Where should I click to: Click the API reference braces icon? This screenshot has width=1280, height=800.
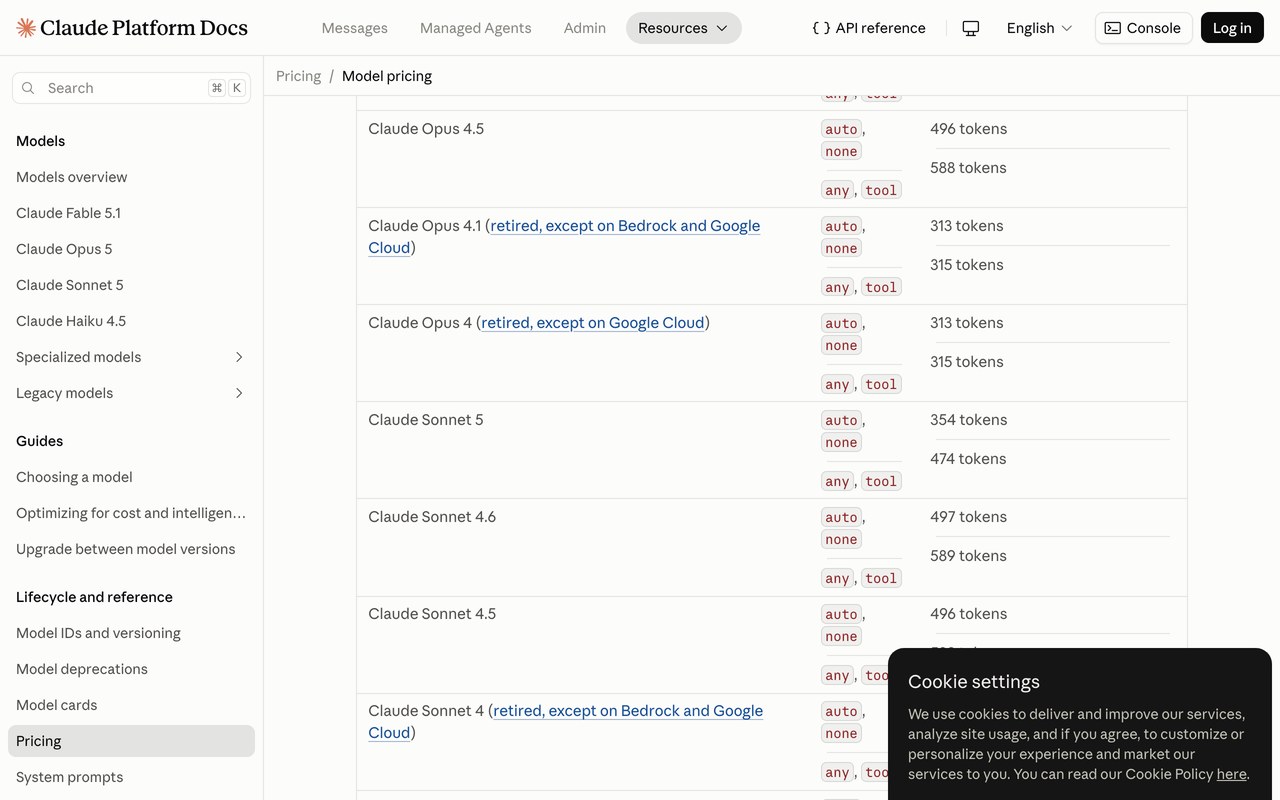(821, 28)
